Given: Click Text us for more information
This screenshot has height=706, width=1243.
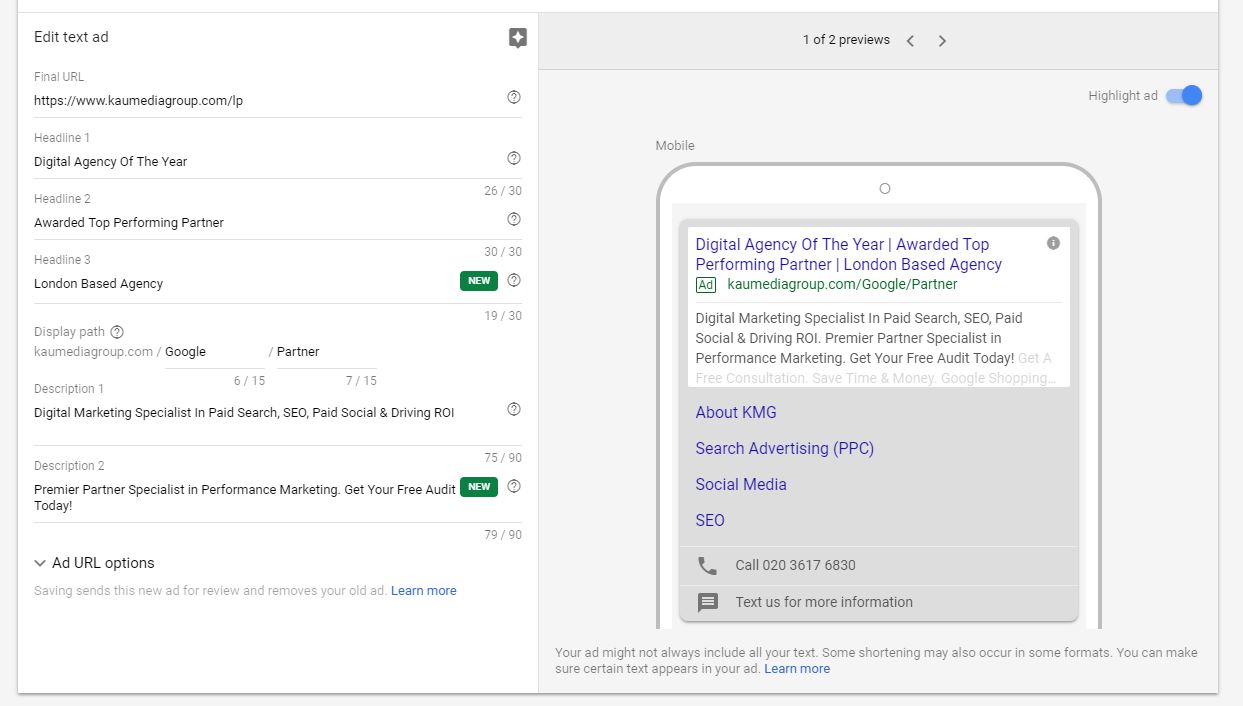Looking at the screenshot, I should coord(824,602).
